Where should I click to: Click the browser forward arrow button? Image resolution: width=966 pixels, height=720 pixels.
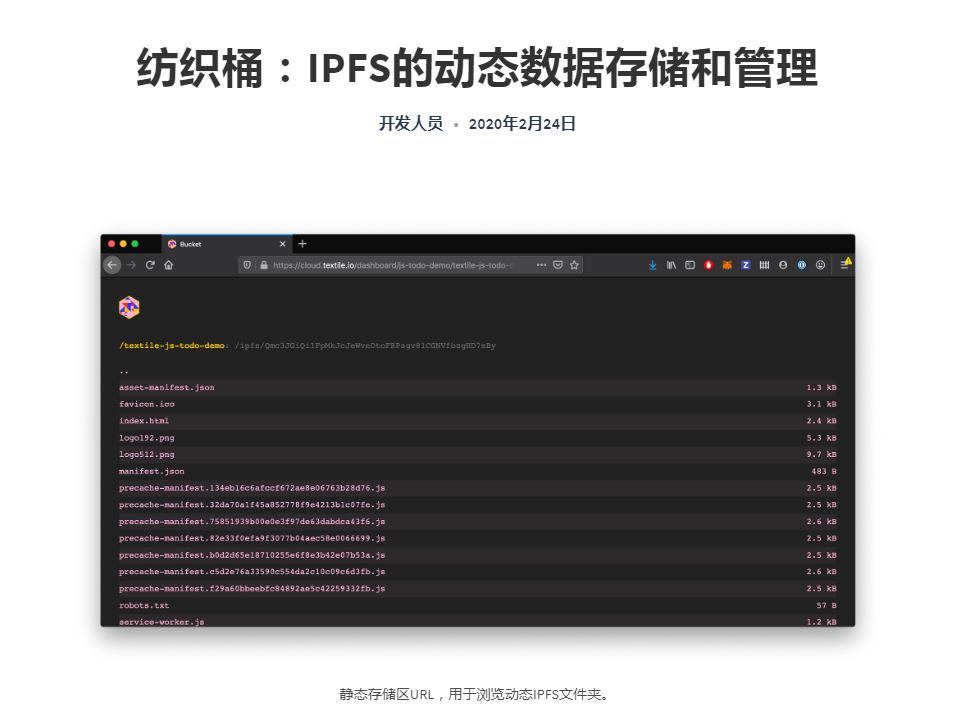131,265
